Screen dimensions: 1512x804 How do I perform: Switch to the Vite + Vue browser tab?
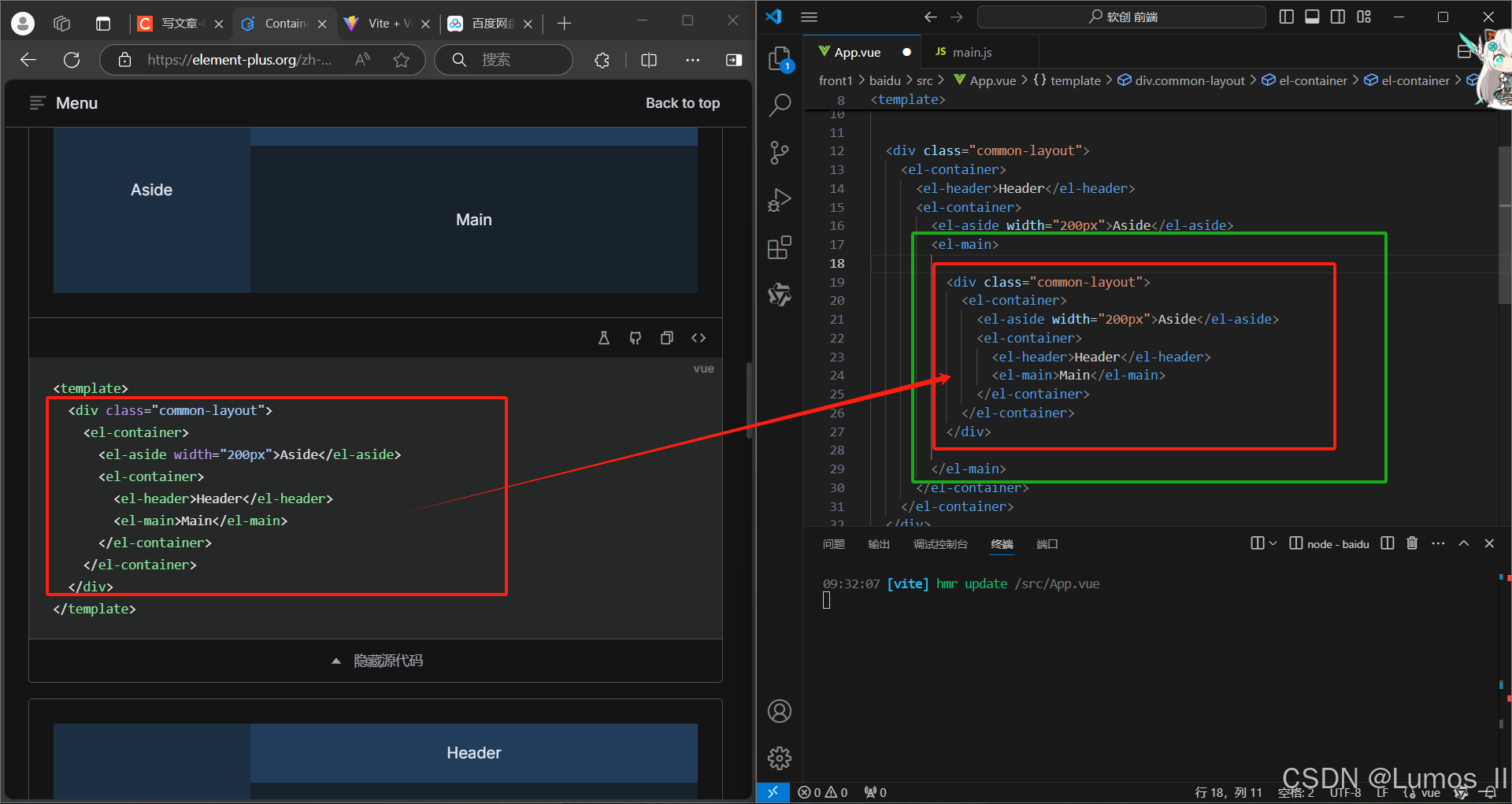pyautogui.click(x=387, y=24)
